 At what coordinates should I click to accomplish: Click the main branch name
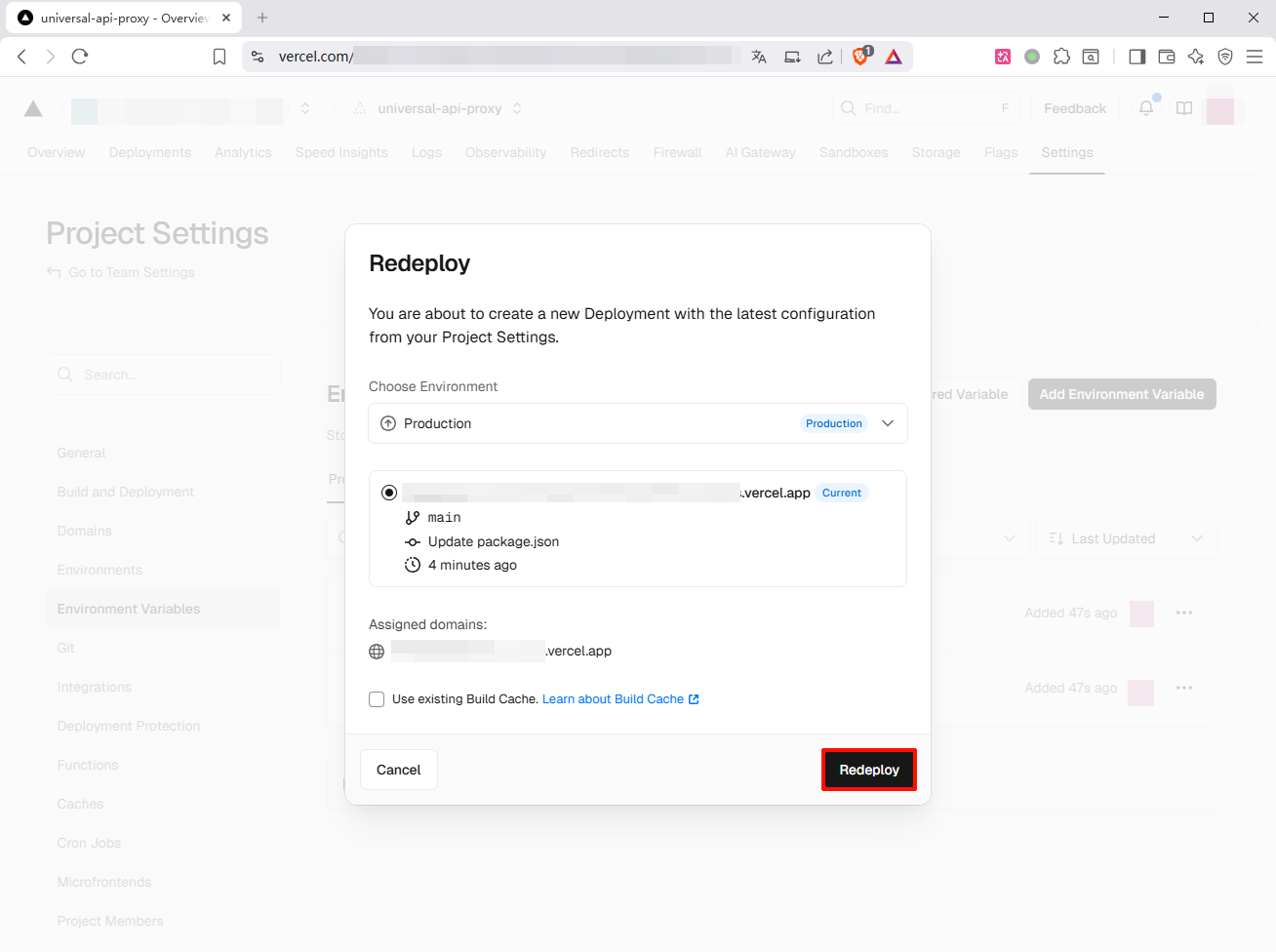click(445, 517)
